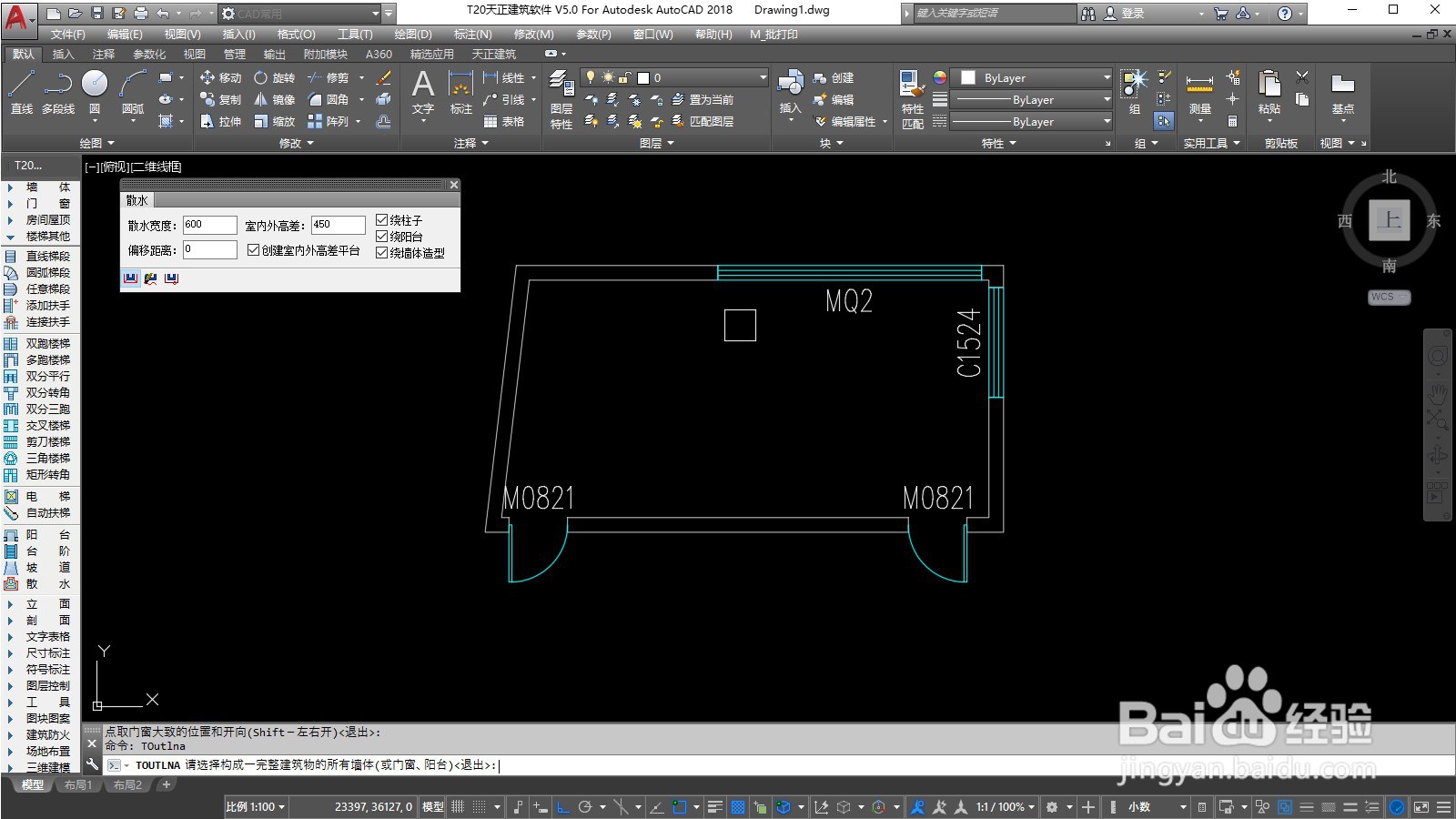Expand 墙体 category in sidebar
1456x819 pixels.
point(40,187)
